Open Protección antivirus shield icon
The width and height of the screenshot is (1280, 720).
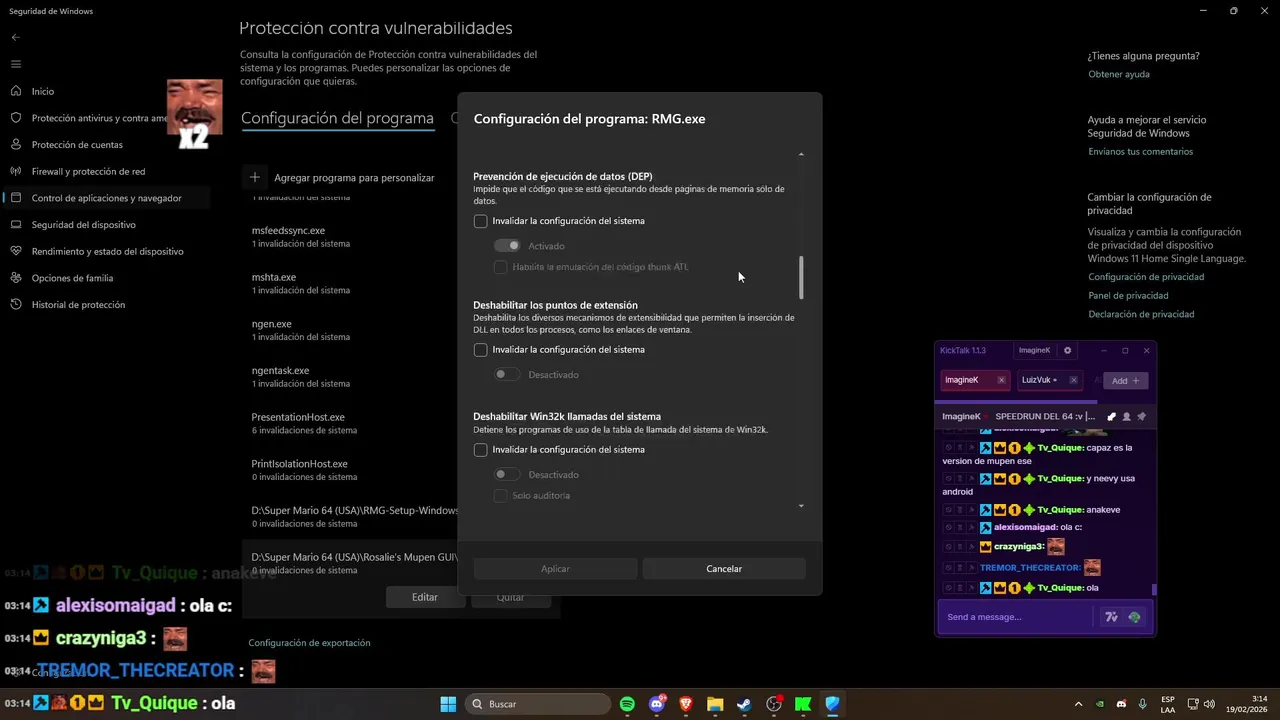(x=16, y=118)
